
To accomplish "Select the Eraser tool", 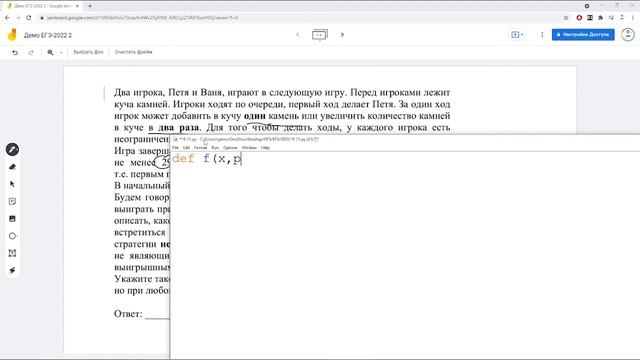I will point(12,167).
